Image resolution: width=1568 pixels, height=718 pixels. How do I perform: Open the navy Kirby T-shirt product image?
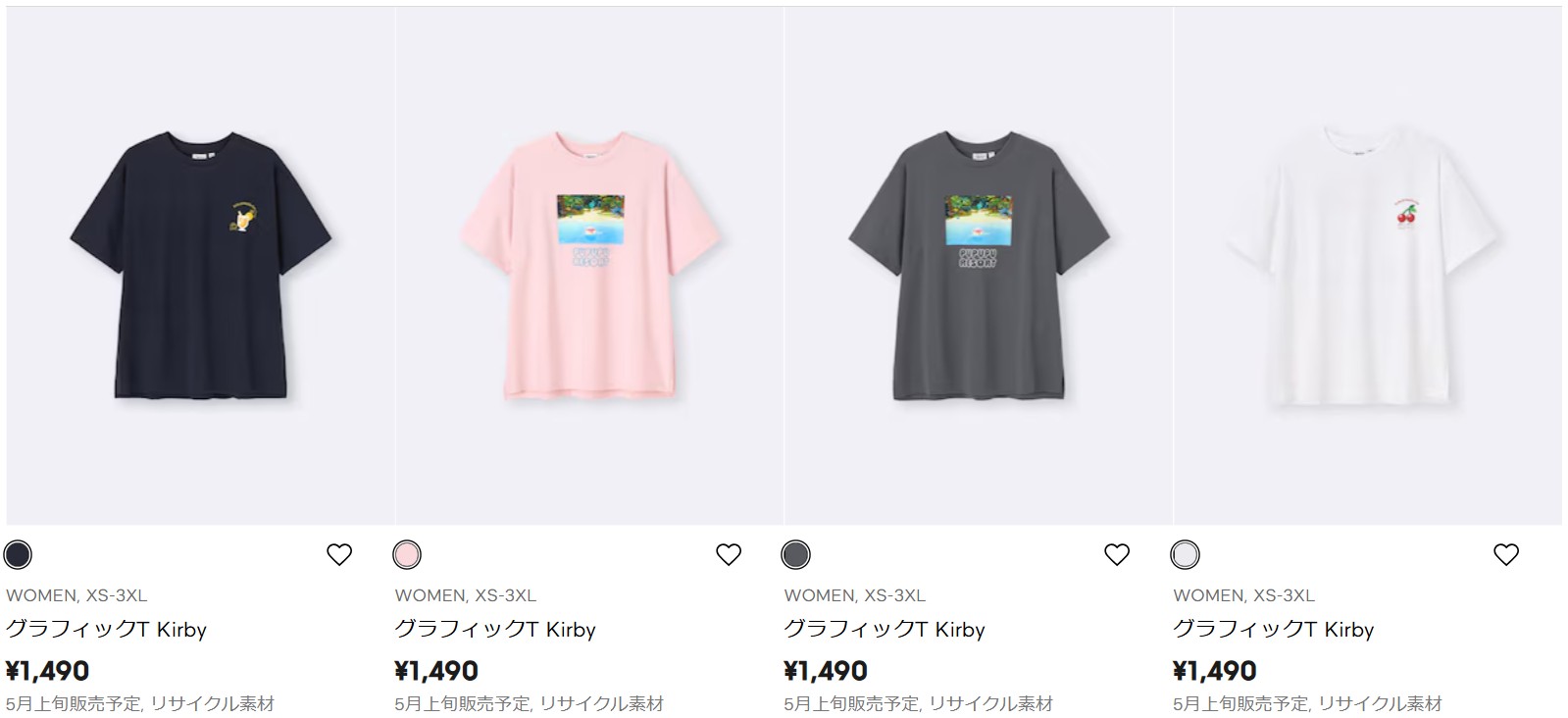pyautogui.click(x=200, y=266)
